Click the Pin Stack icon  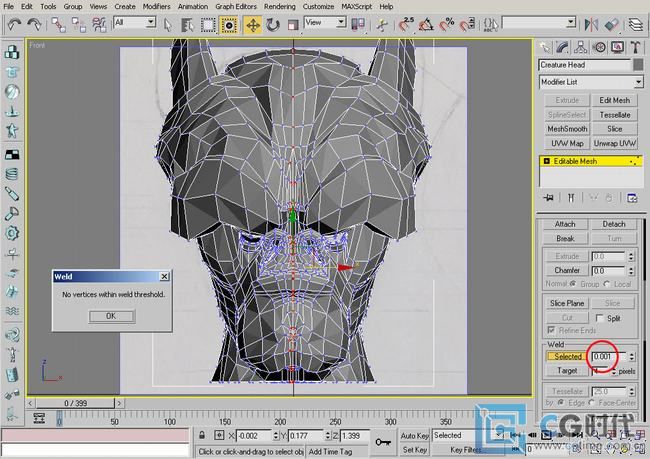[x=548, y=198]
